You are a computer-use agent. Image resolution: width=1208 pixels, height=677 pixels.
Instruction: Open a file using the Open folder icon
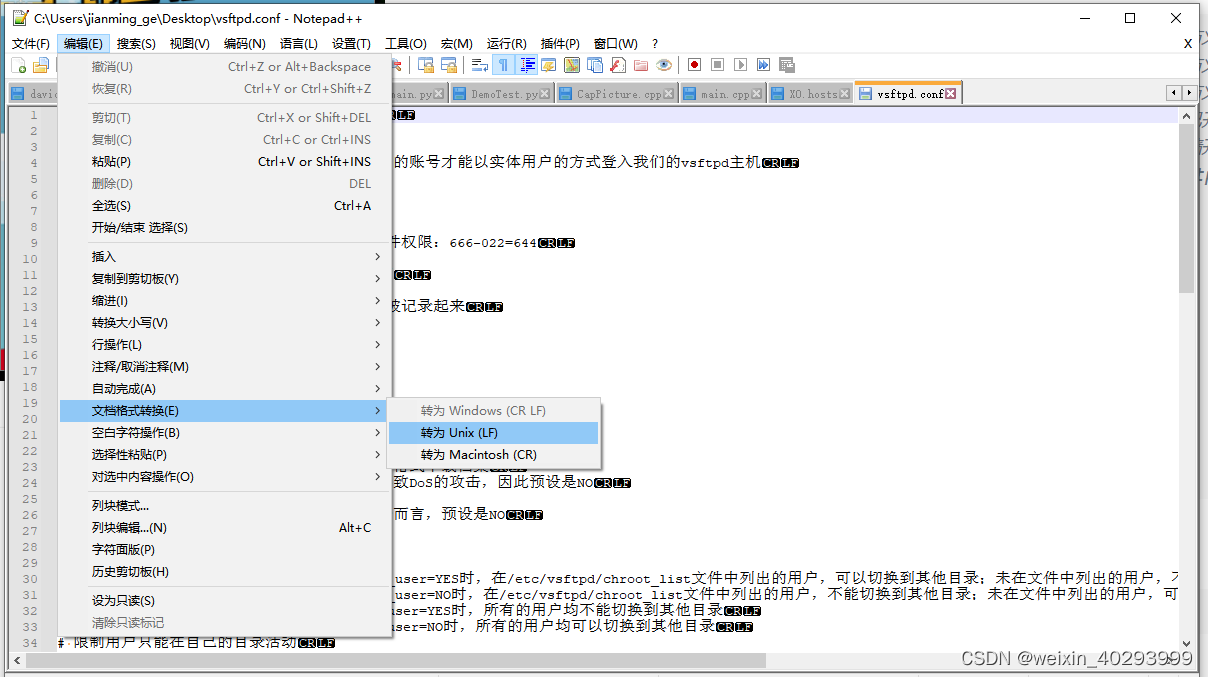click(40, 64)
